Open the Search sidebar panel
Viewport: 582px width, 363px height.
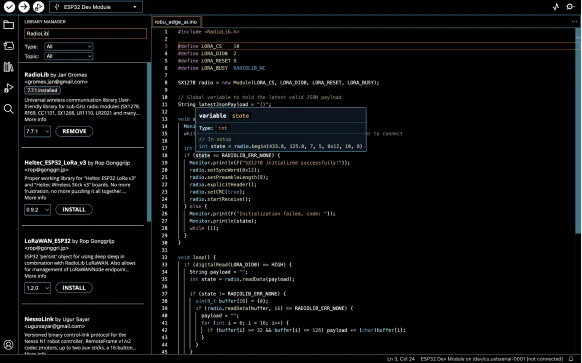tap(9, 109)
